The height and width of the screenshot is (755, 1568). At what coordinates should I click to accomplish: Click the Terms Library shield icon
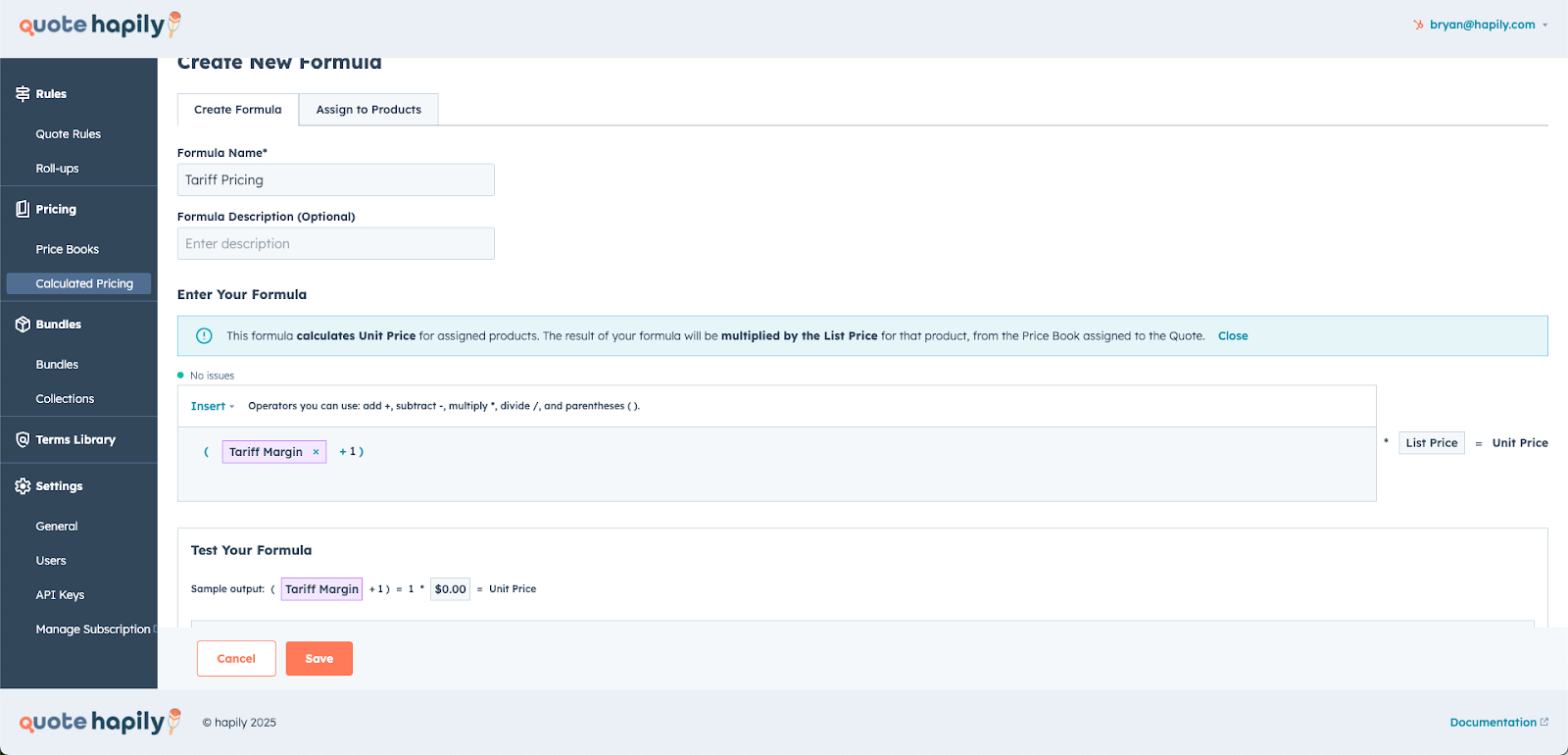coord(23,440)
